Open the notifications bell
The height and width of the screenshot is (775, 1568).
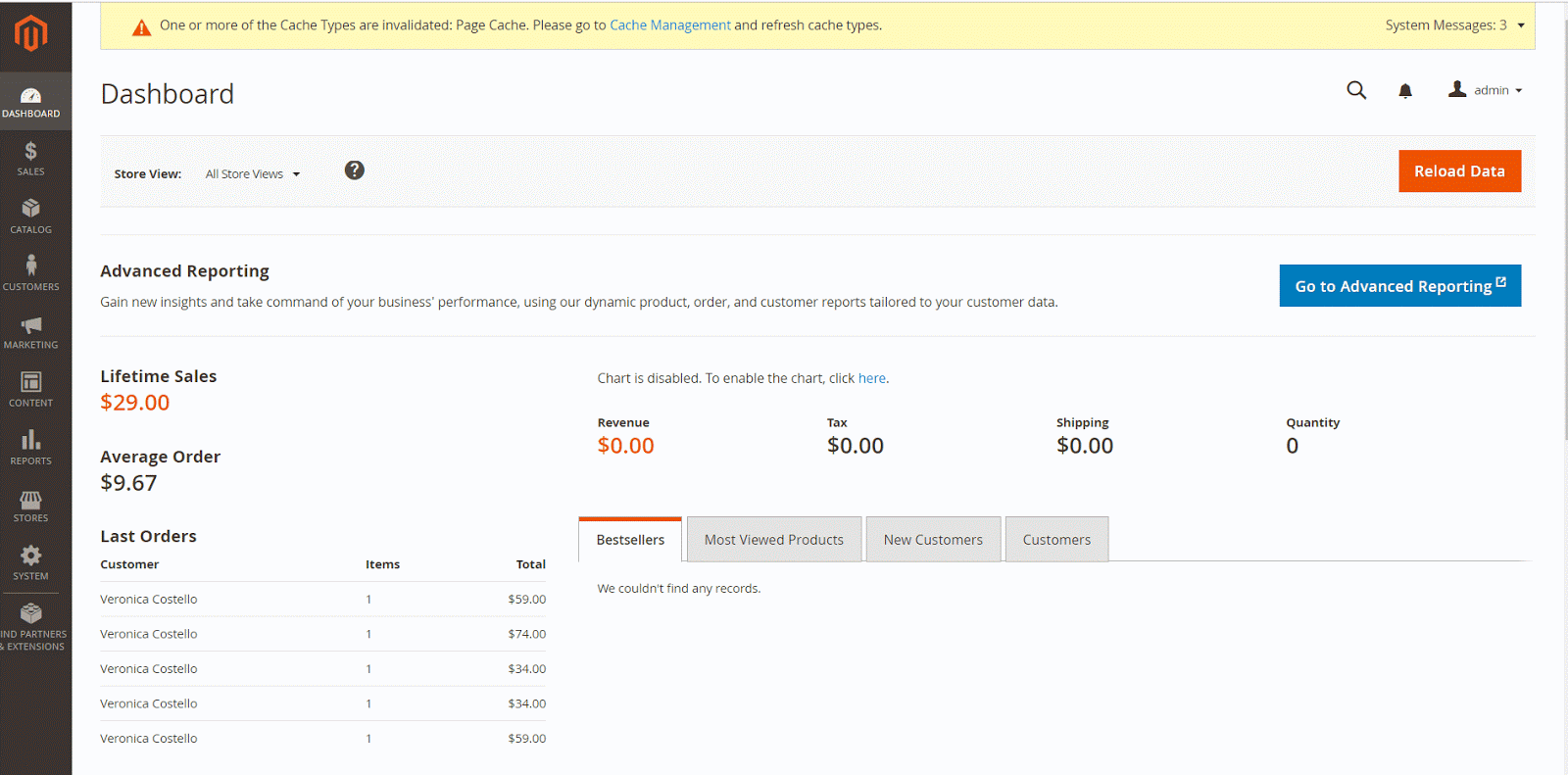(x=1405, y=91)
